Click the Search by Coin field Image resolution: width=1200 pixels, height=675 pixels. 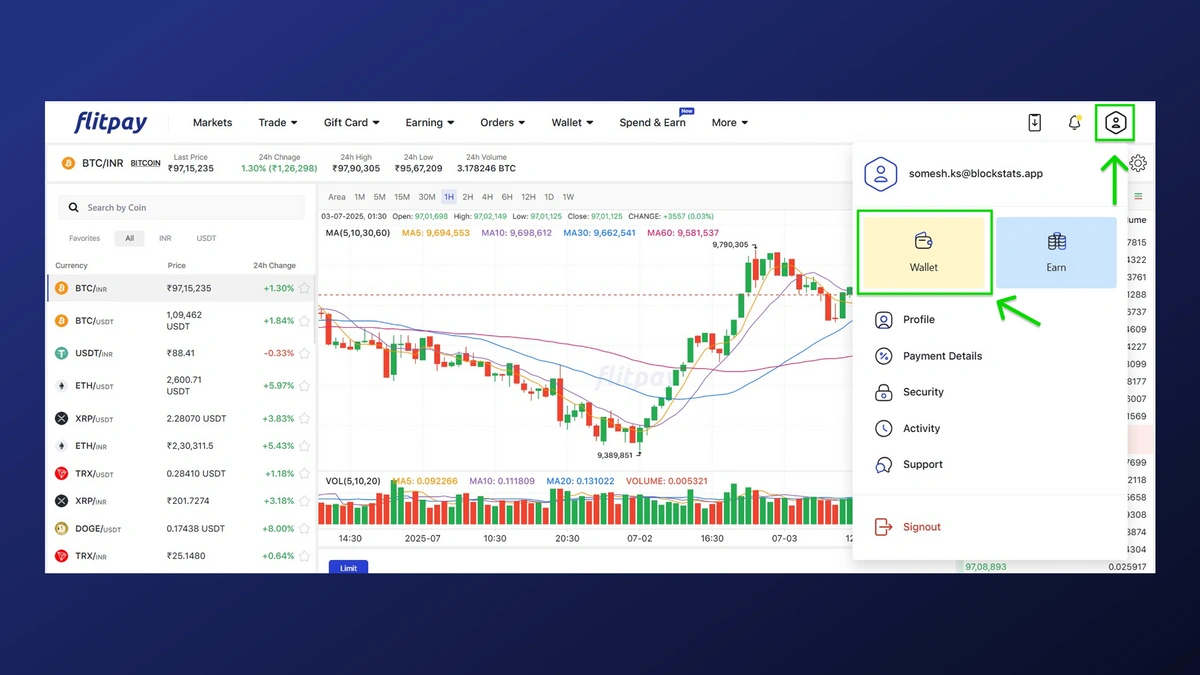pos(181,208)
